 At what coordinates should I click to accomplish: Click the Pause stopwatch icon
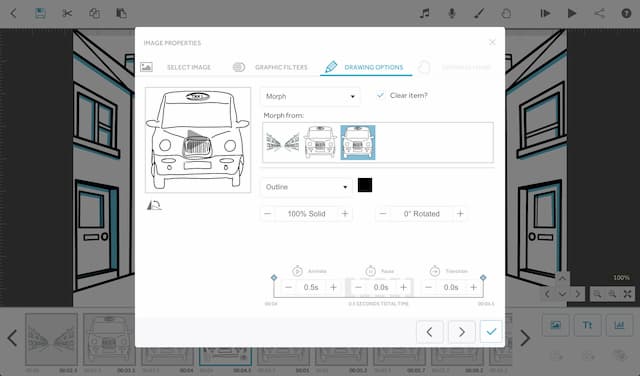tap(370, 271)
